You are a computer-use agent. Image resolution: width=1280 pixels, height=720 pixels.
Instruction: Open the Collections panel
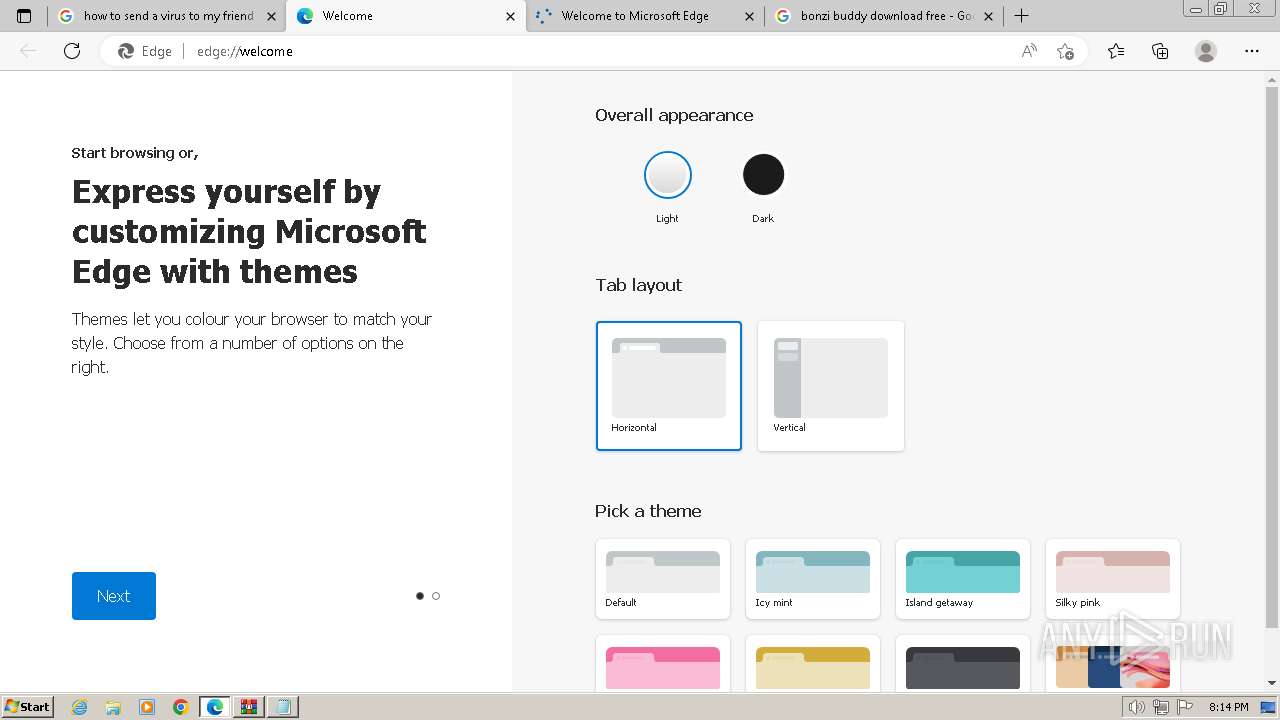click(x=1160, y=51)
